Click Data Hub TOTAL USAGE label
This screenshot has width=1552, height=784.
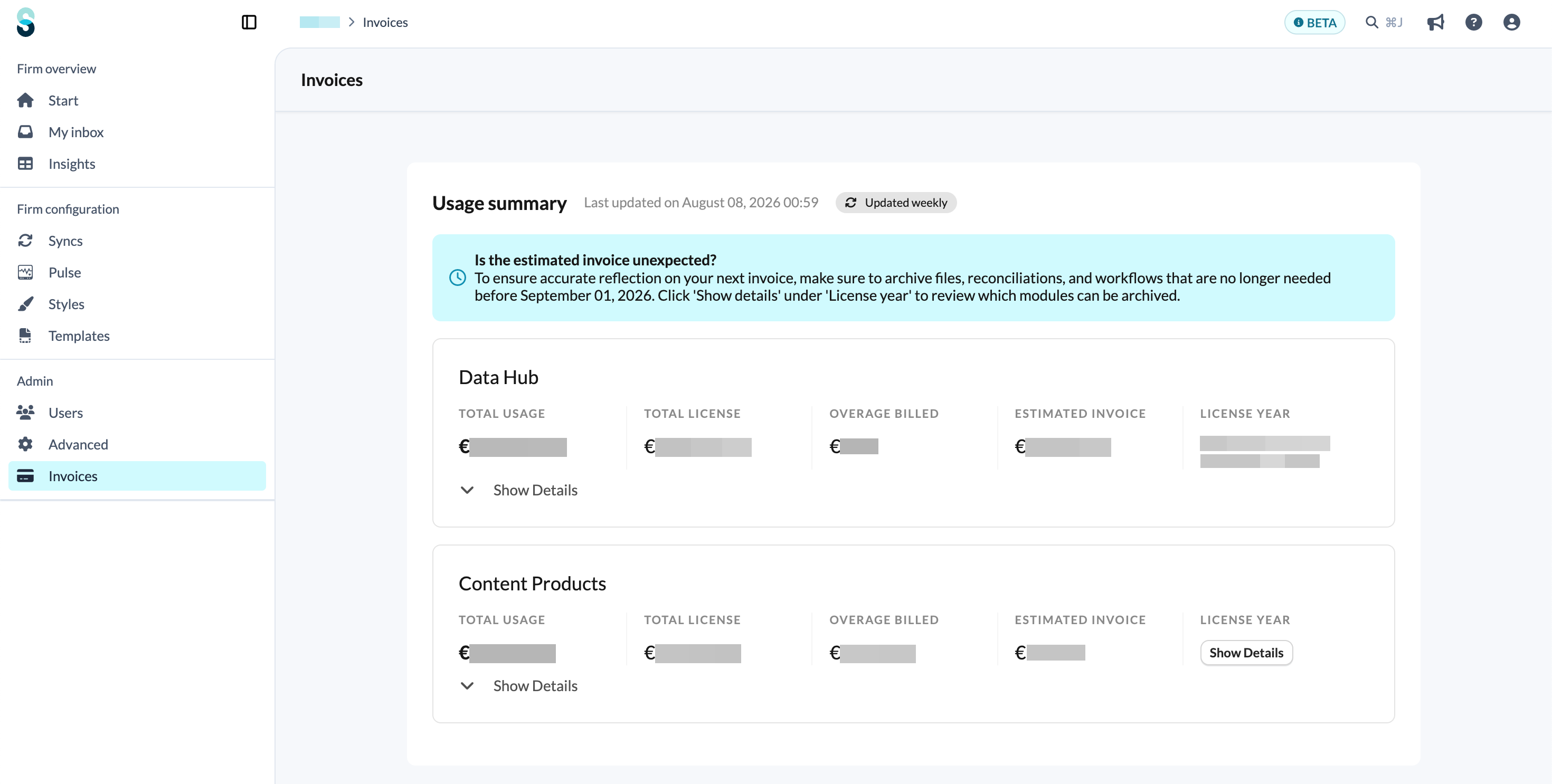point(502,414)
